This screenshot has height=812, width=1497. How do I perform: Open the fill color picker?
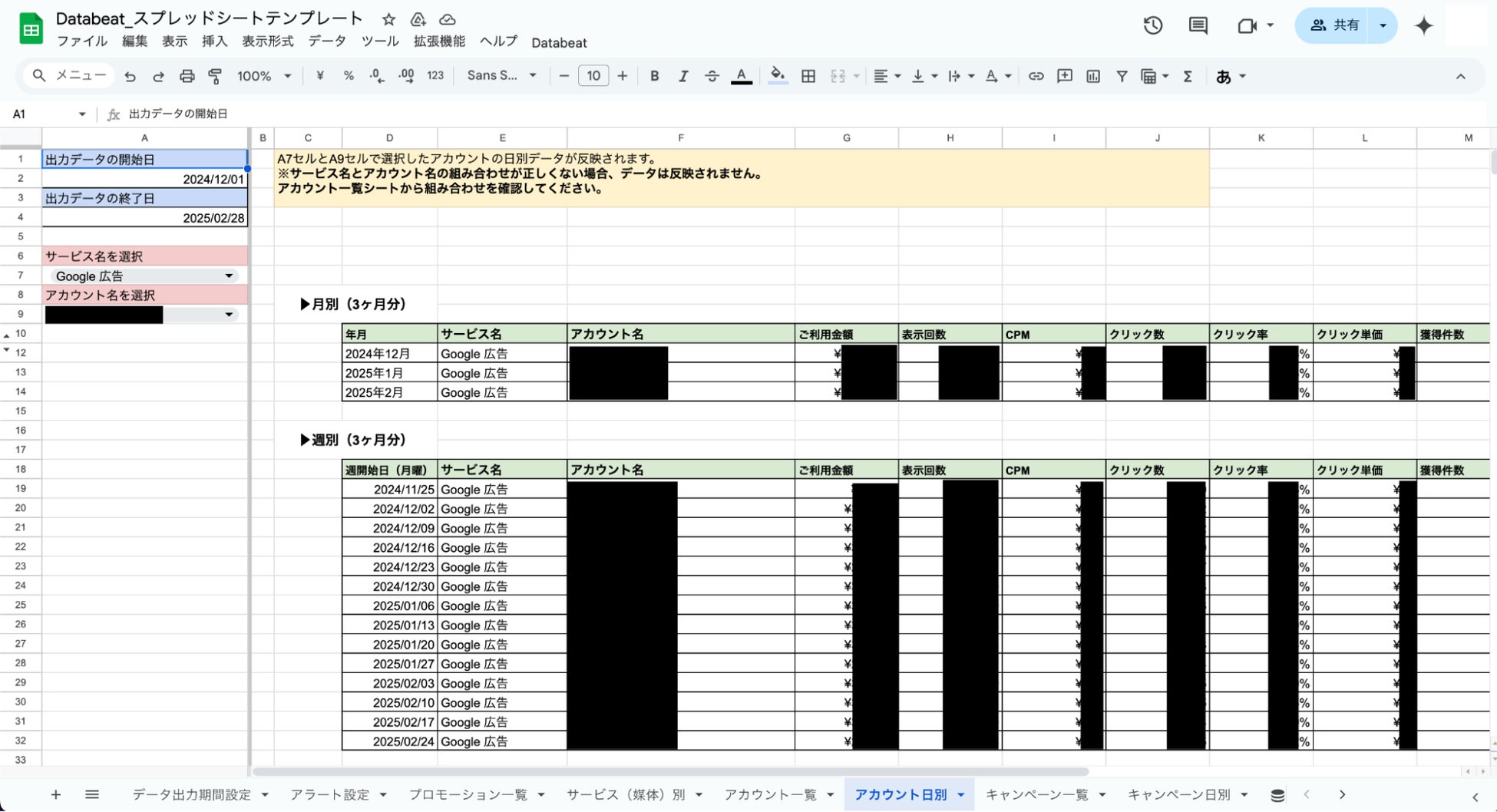coord(778,76)
